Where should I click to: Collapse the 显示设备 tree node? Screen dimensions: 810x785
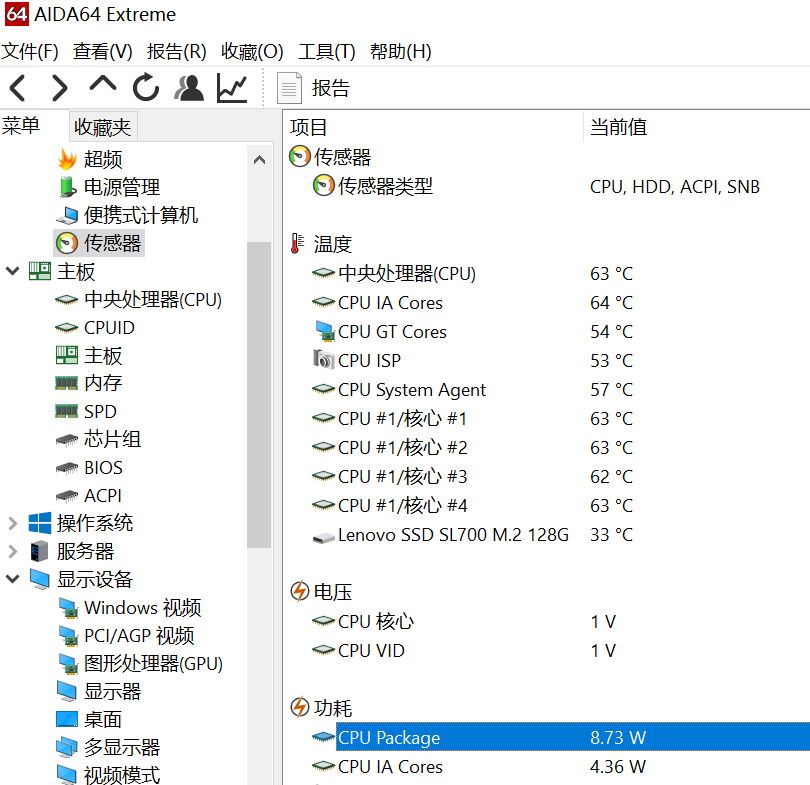(12, 579)
